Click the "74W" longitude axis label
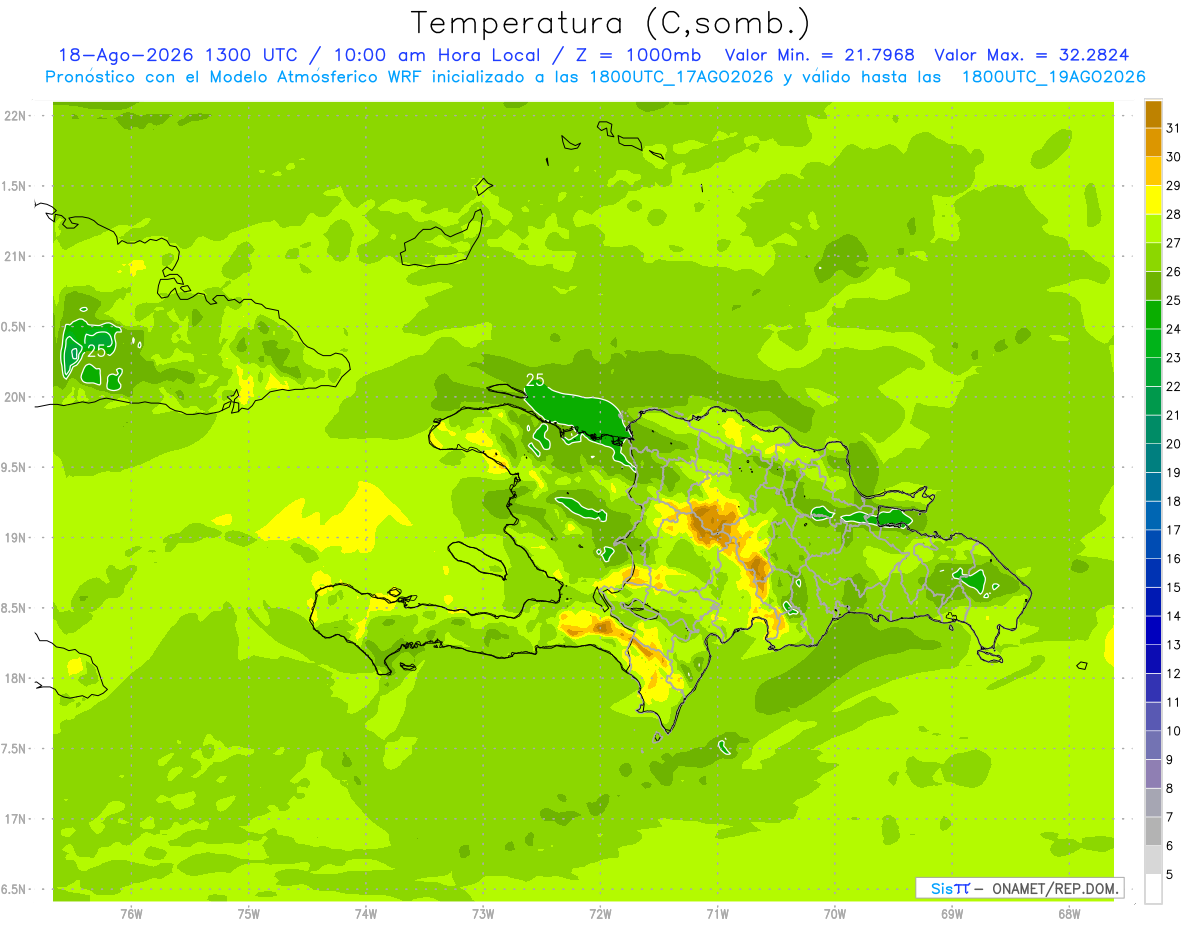This screenshot has width=1200, height=927. (366, 915)
